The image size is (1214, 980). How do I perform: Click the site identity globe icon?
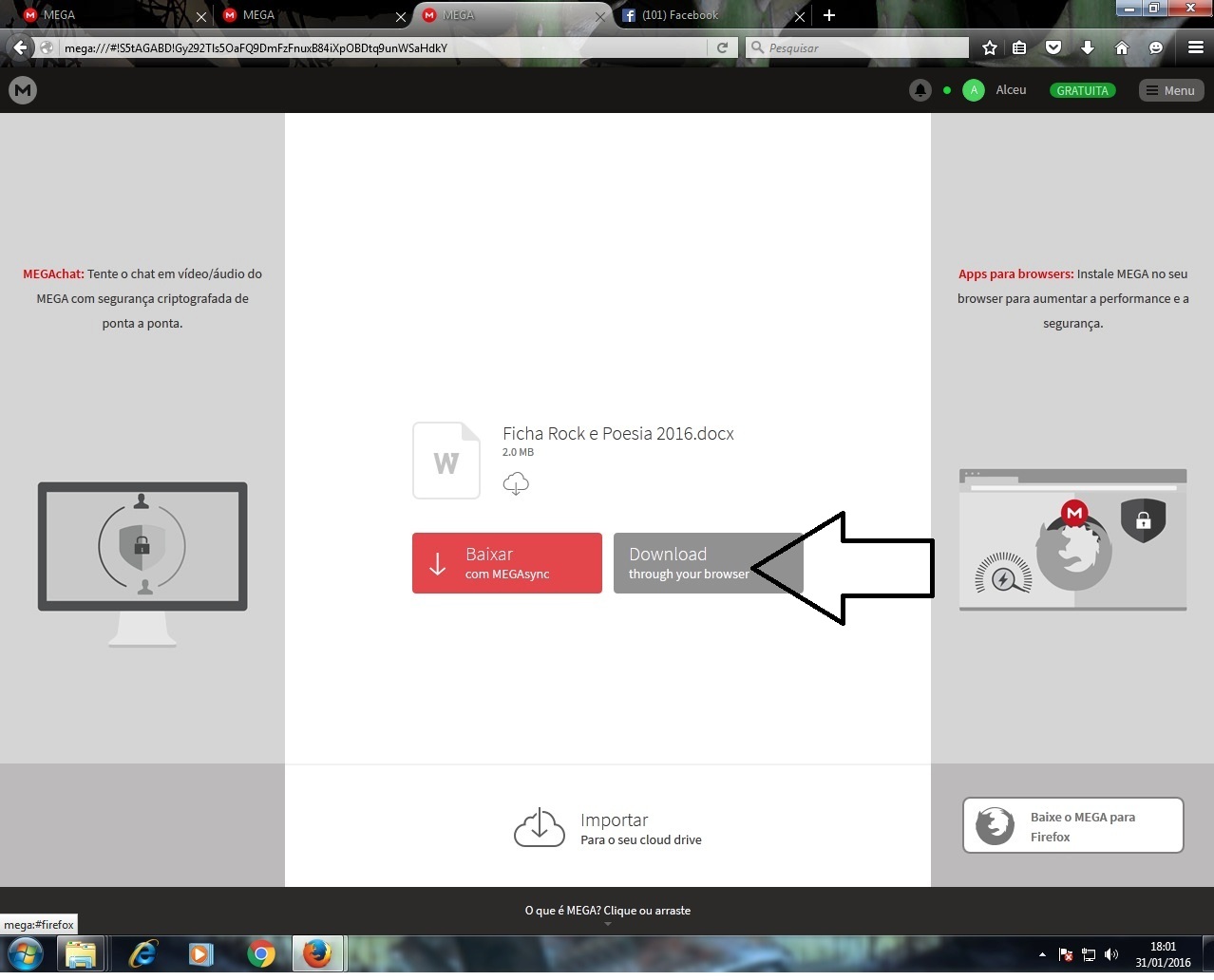[47, 47]
